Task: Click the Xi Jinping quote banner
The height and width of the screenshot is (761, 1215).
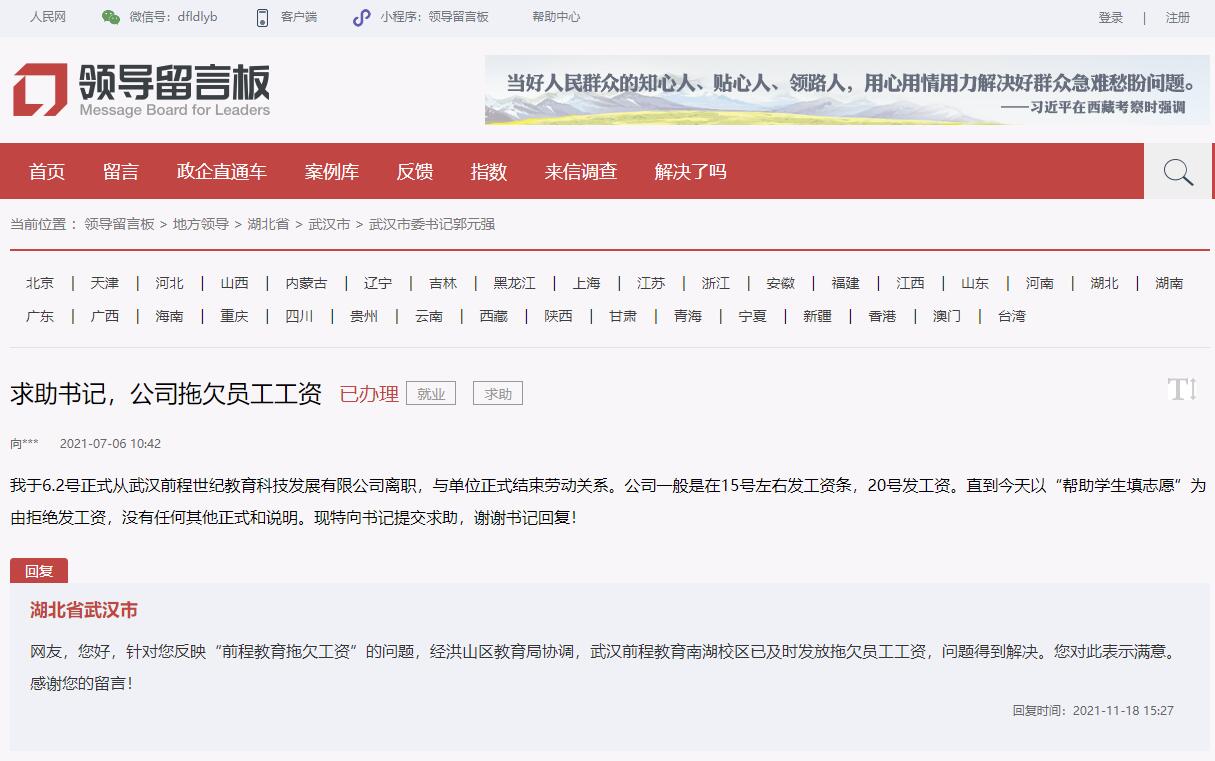Action: tap(847, 90)
